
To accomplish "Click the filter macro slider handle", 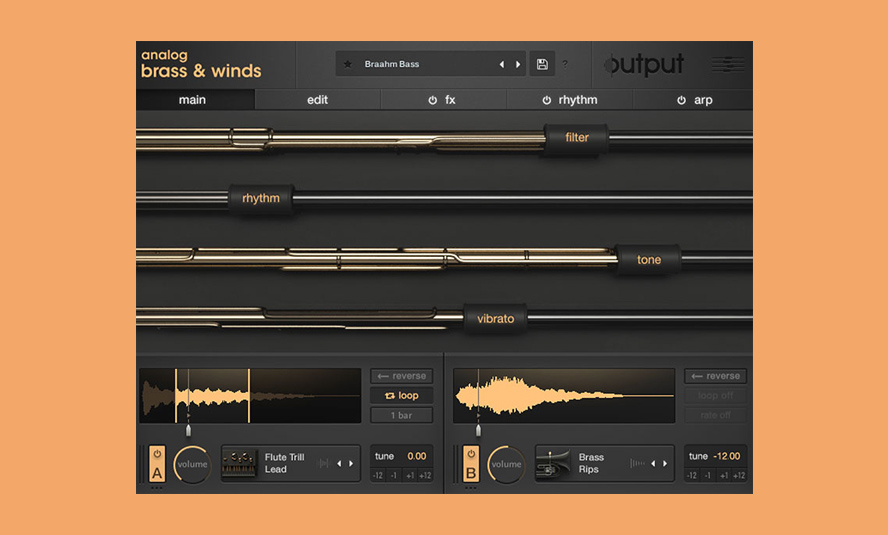I will [x=577, y=138].
